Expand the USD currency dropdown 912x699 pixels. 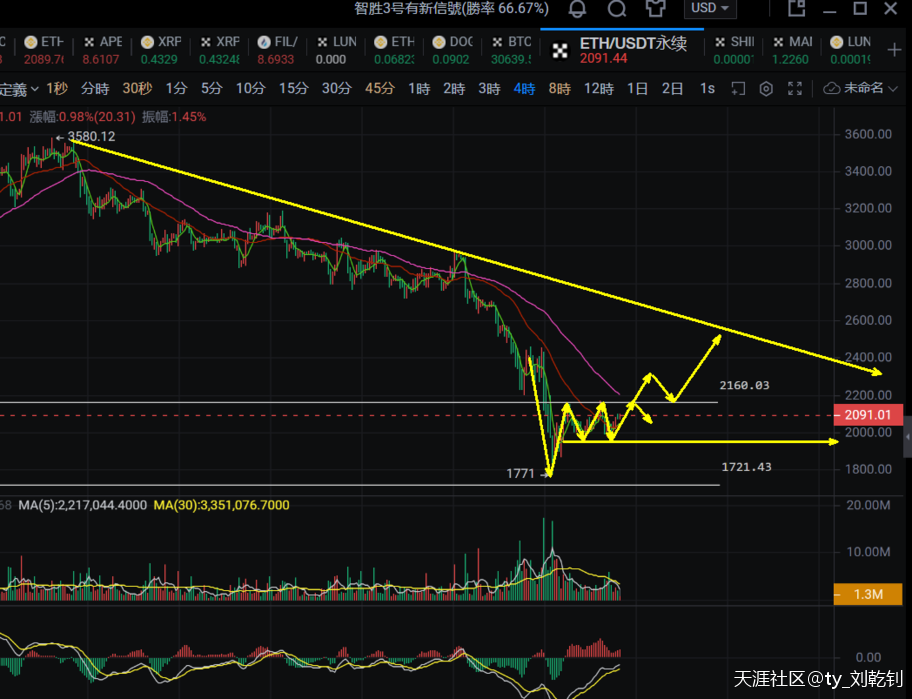[x=710, y=9]
